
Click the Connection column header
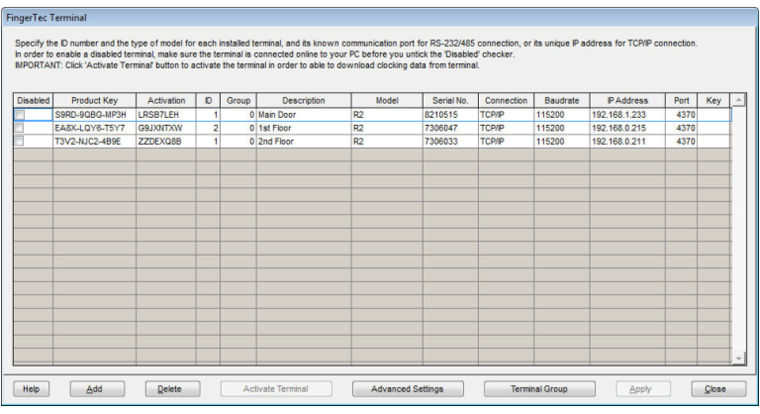click(506, 100)
